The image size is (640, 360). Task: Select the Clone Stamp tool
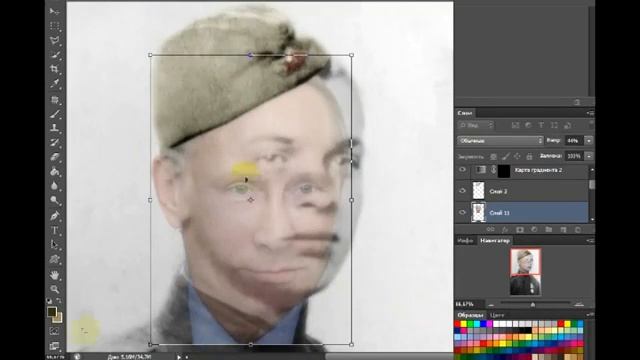[54, 128]
